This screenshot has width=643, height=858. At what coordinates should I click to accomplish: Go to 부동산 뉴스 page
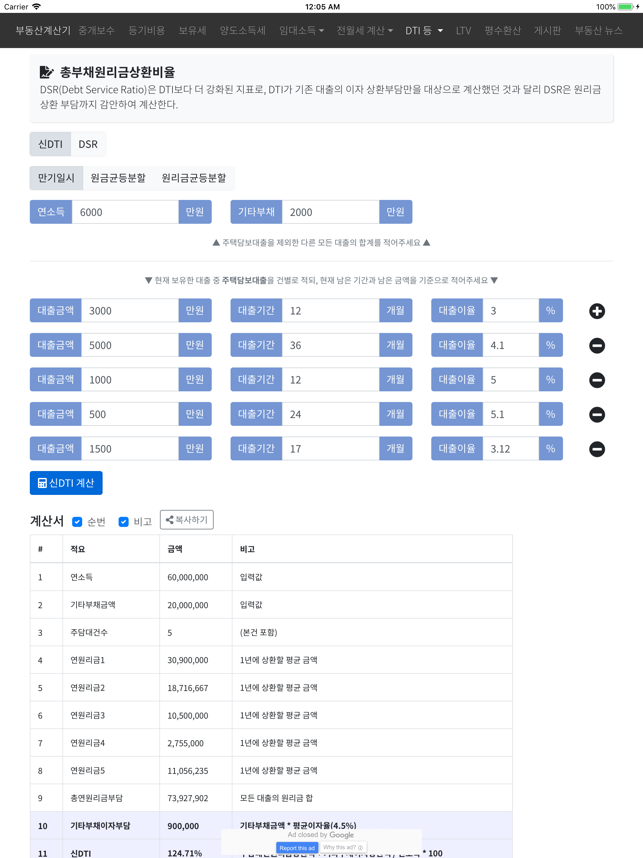pyautogui.click(x=598, y=31)
